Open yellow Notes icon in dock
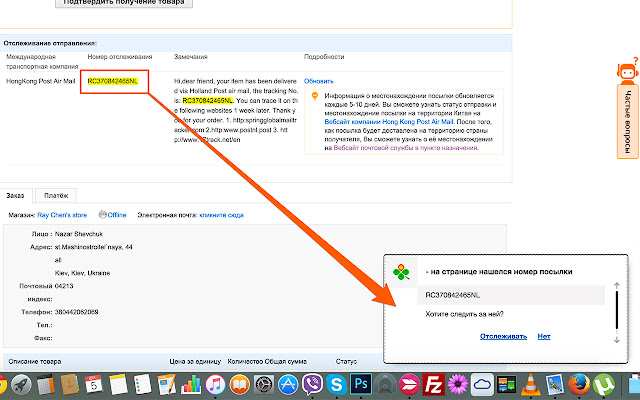This screenshot has width=640, height=400. click(118, 384)
